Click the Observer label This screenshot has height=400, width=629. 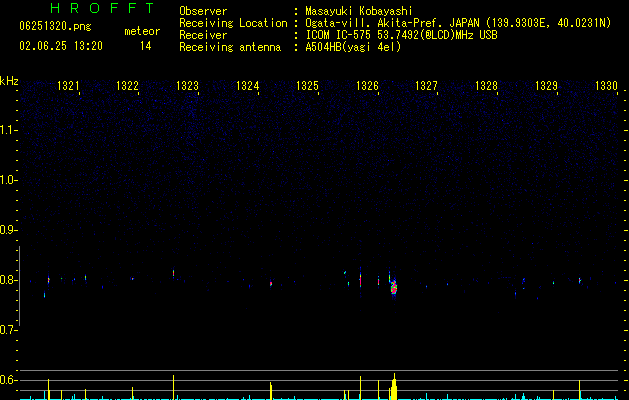(x=203, y=11)
